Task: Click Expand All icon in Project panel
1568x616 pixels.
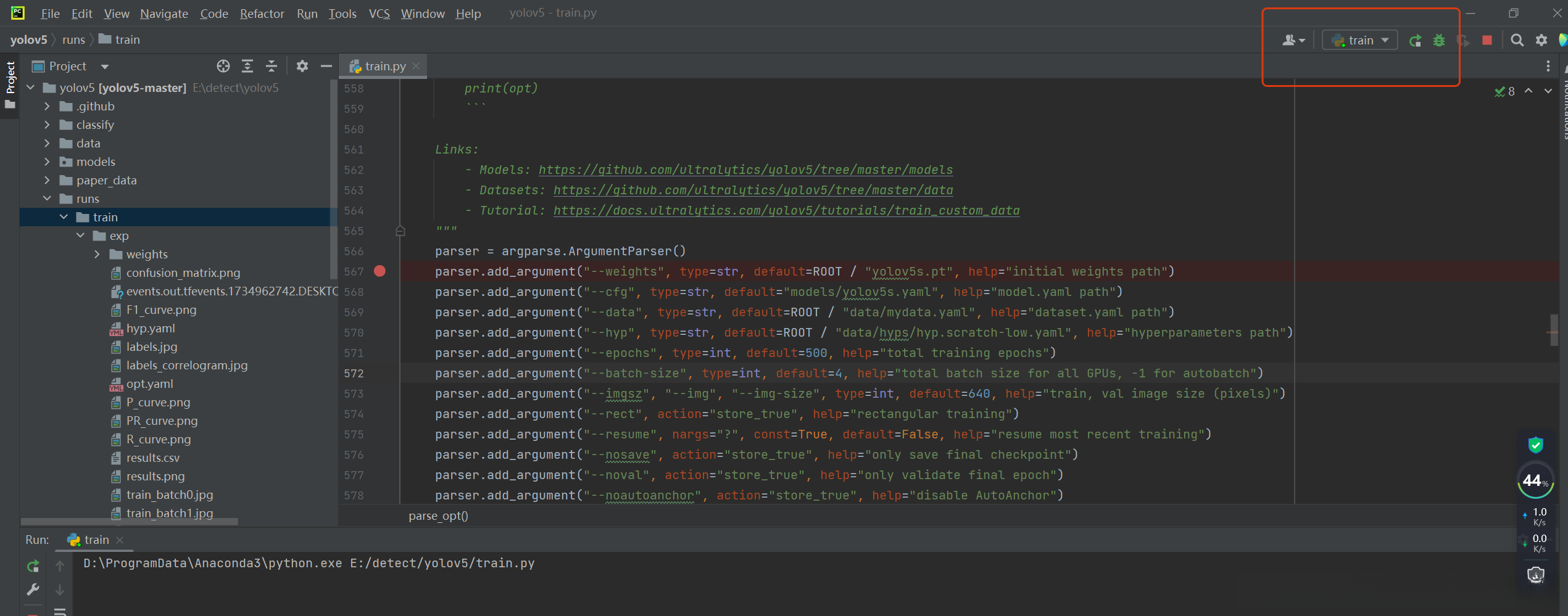Action: coord(247,66)
